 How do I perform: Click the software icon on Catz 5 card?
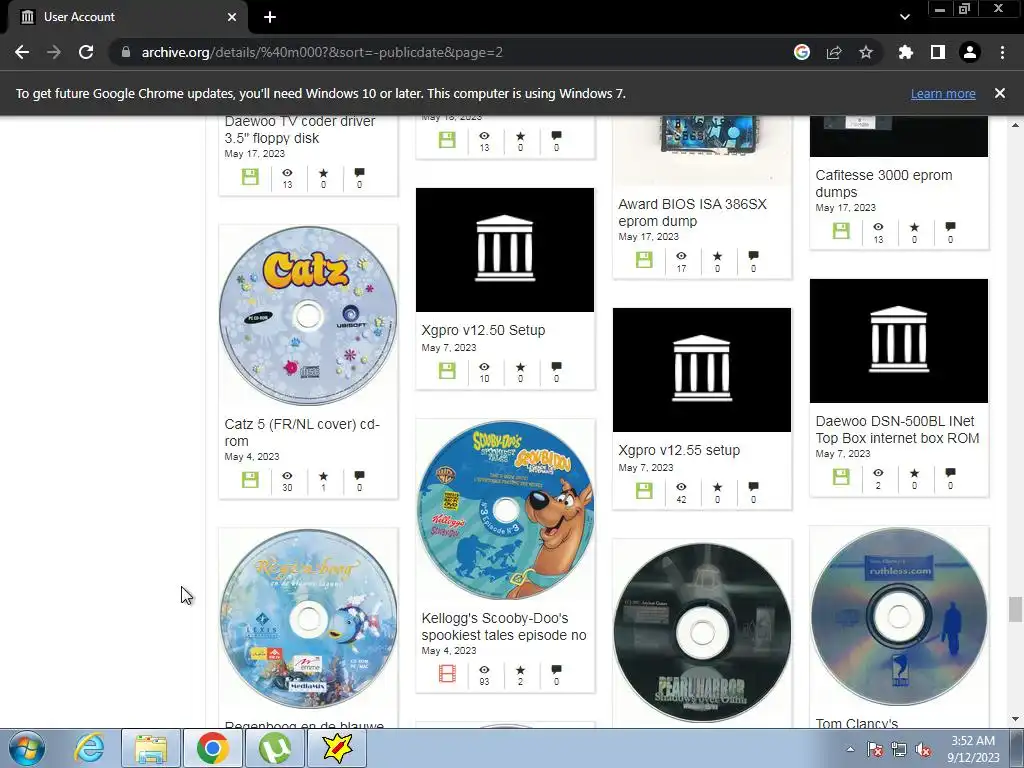pyautogui.click(x=250, y=480)
